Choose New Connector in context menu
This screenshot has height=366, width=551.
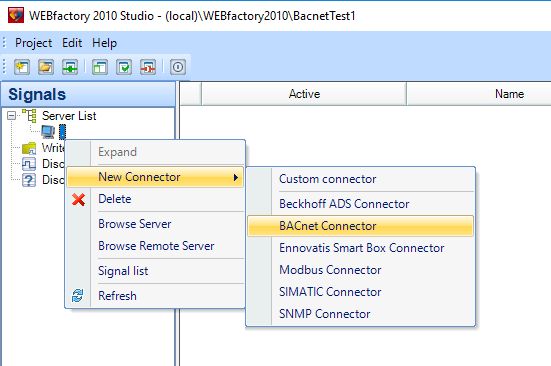(x=155, y=177)
